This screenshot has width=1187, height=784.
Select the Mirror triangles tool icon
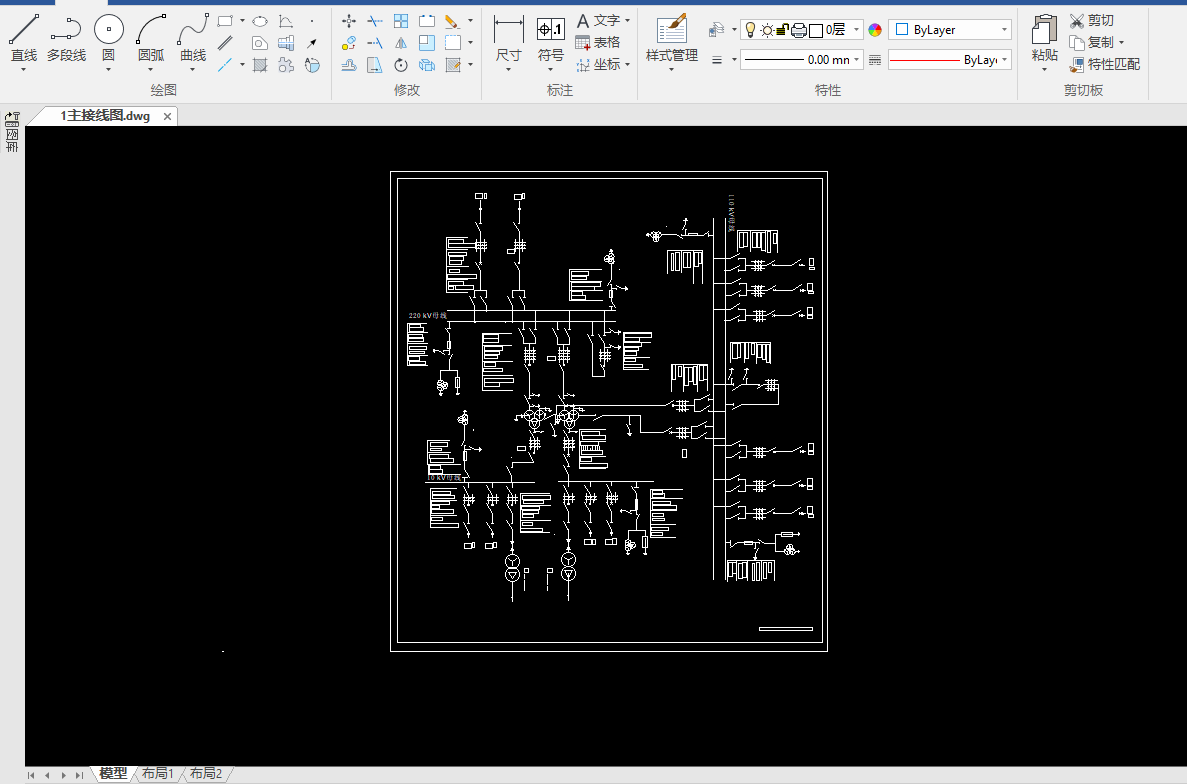tap(401, 43)
